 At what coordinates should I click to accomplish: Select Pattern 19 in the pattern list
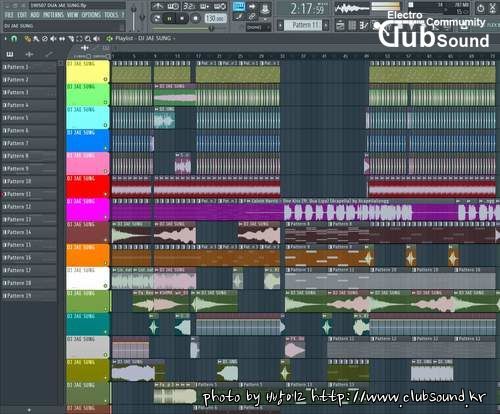29,296
